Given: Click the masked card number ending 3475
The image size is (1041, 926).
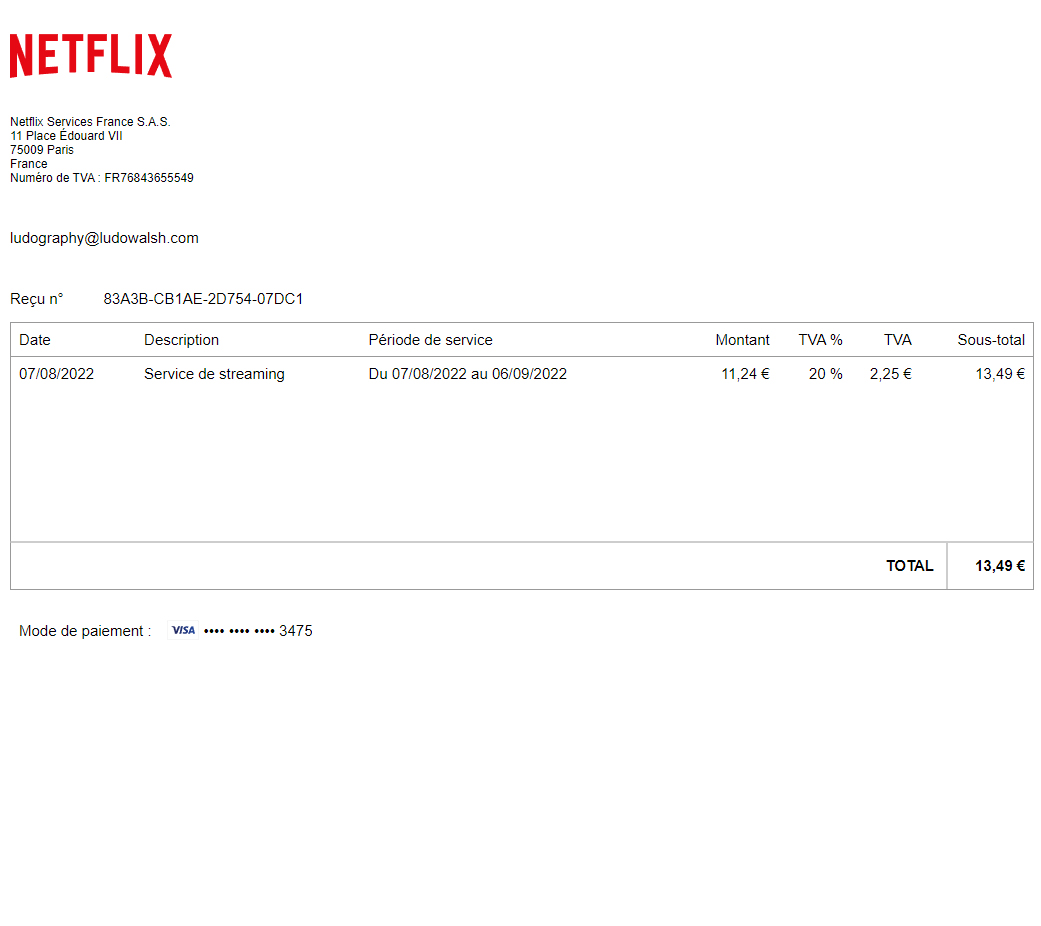Looking at the screenshot, I should coord(258,631).
